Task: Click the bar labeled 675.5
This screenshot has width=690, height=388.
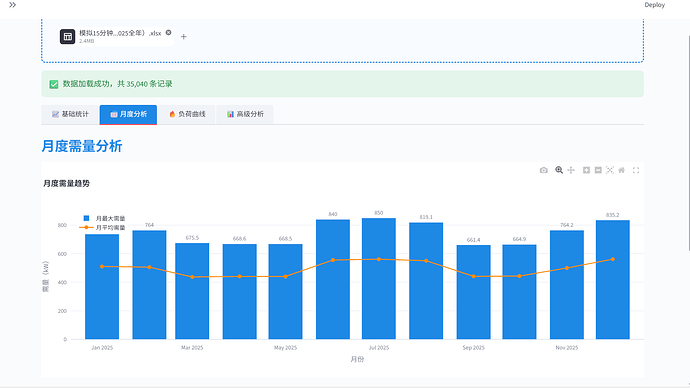Action: pyautogui.click(x=192, y=291)
